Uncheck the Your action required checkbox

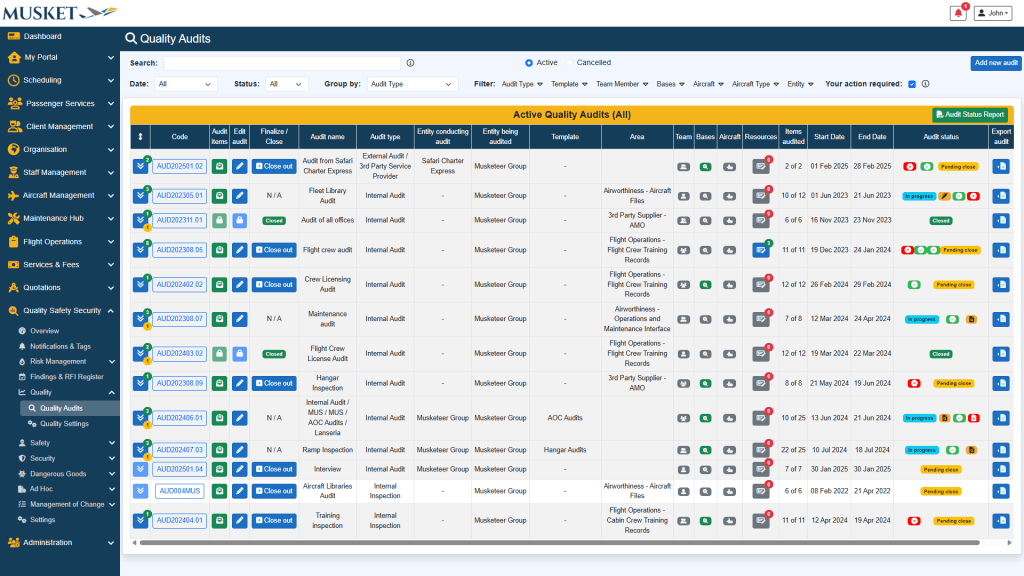coord(911,84)
